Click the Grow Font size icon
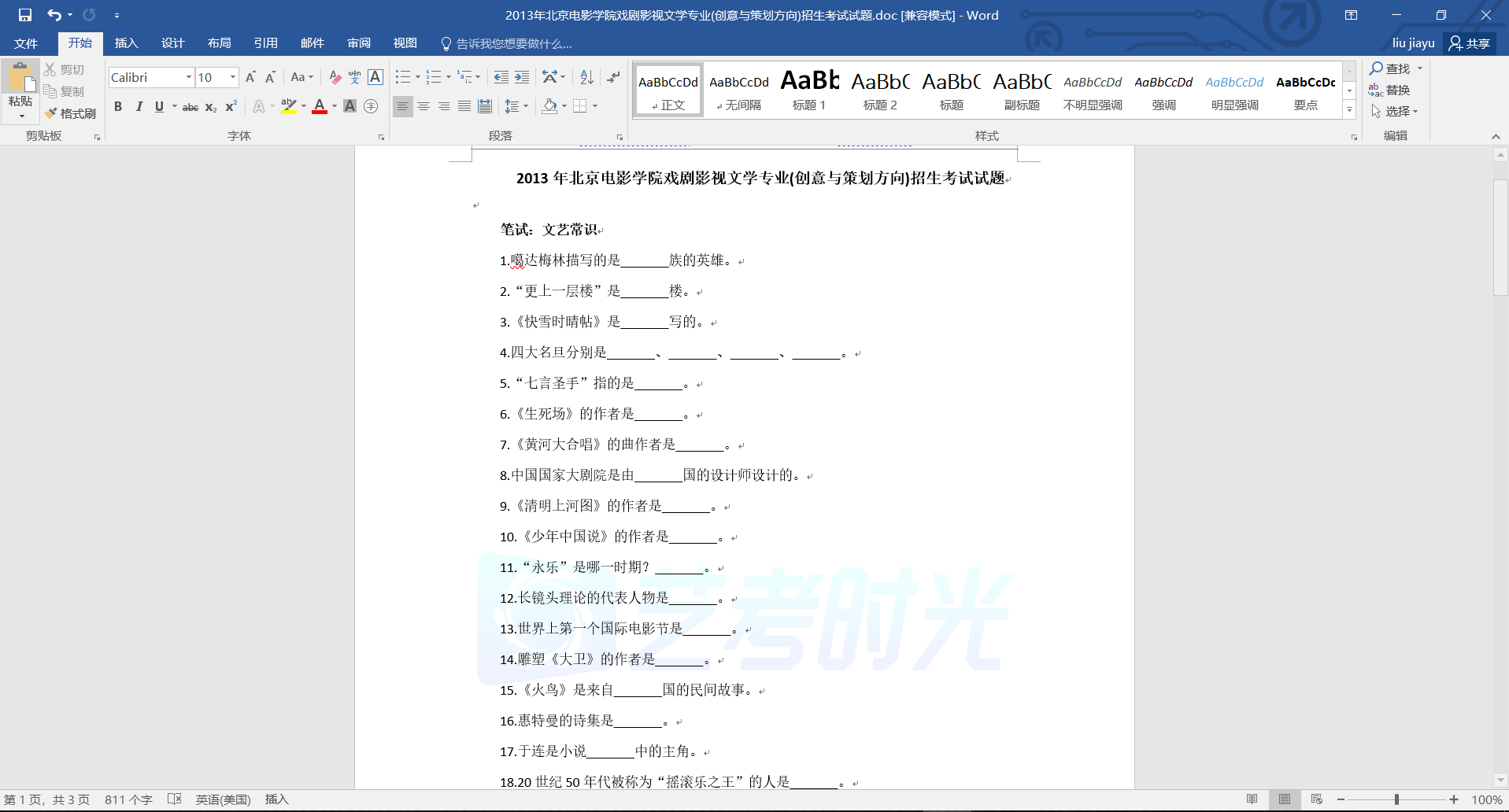Viewport: 1509px width, 812px height. (250, 77)
